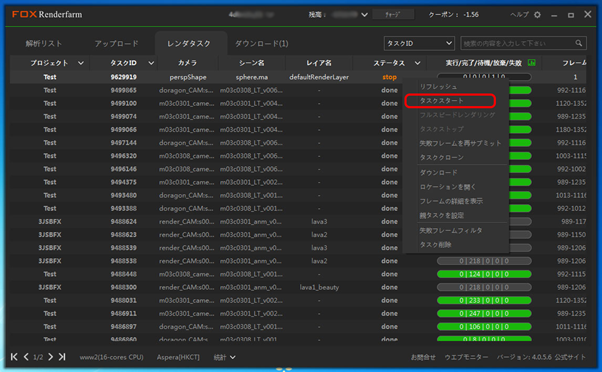
Task: Select task ID 9488624 row
Action: pos(298,222)
